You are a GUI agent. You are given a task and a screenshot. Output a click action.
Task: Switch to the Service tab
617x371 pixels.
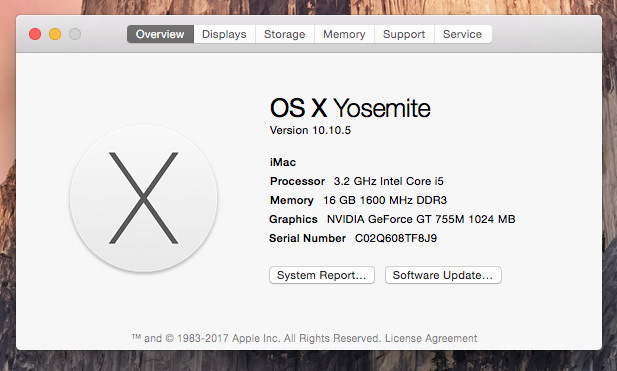tap(463, 34)
